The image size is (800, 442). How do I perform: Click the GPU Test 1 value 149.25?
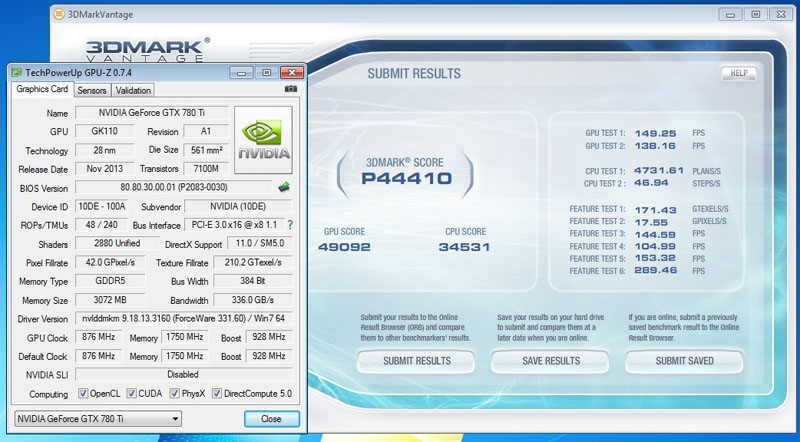(655, 133)
